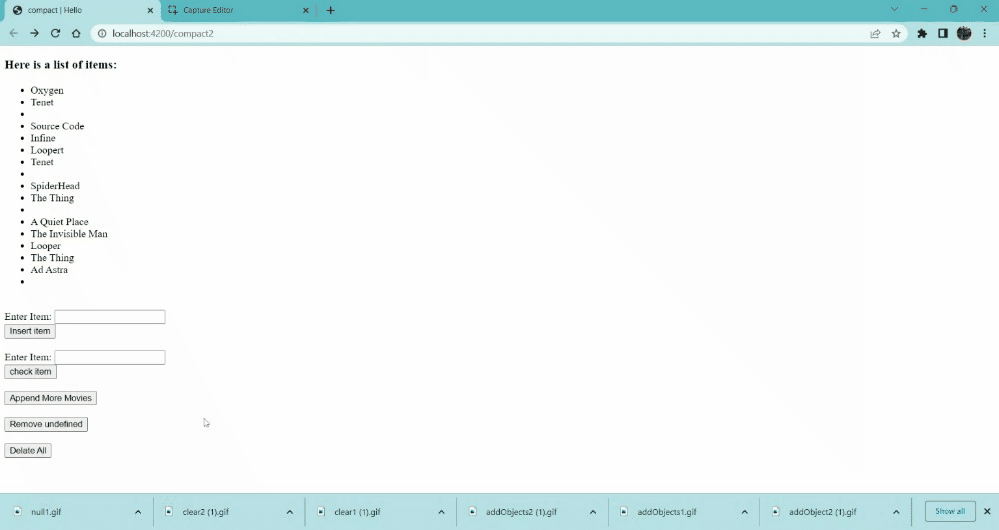Open a new tab with plus

coord(330,10)
